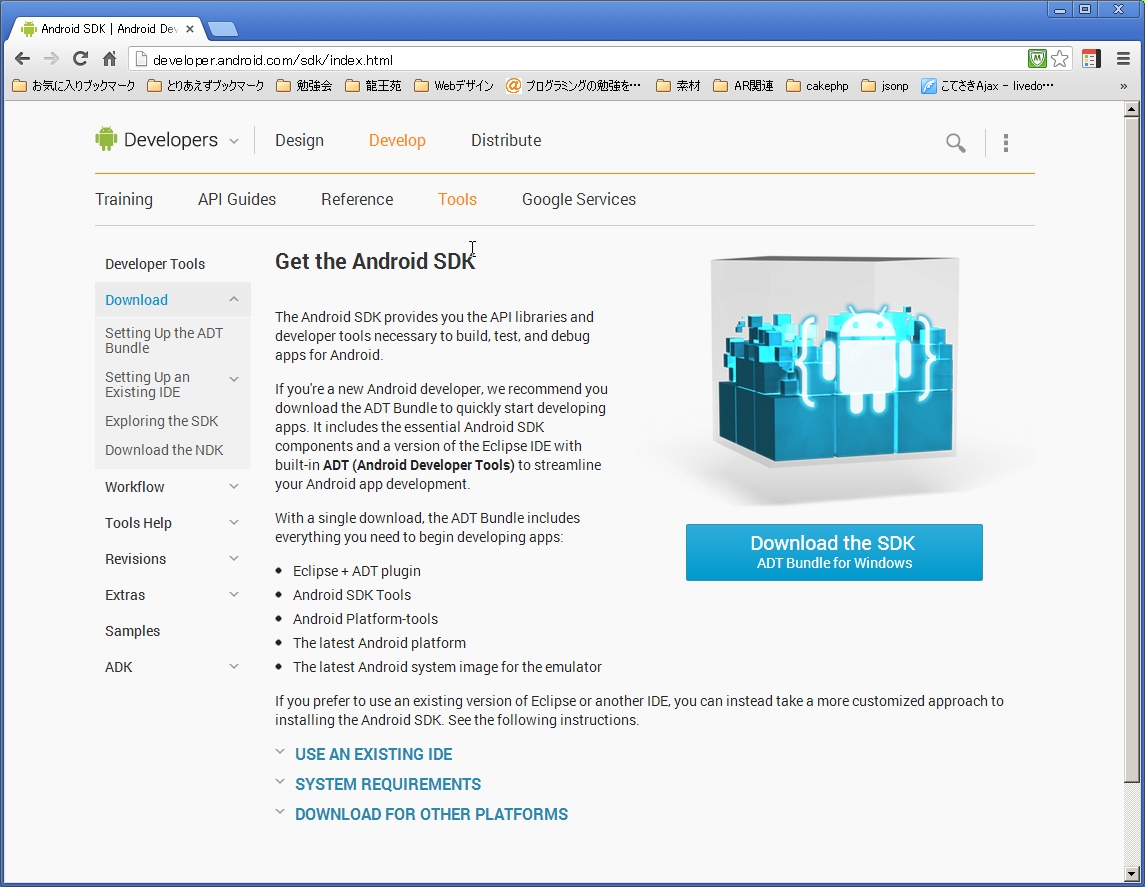This screenshot has height=887, width=1145.
Task: Go to the browser Home page
Action: (x=110, y=59)
